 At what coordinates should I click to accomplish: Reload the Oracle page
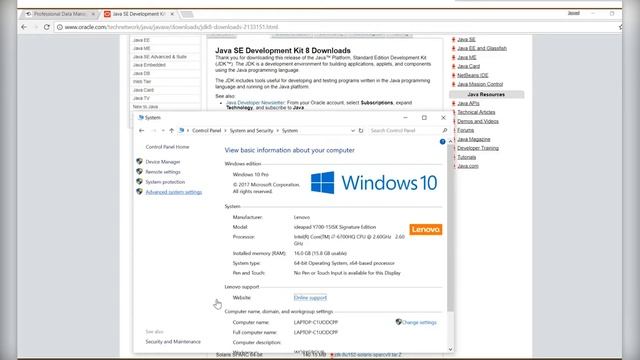[x=47, y=27]
